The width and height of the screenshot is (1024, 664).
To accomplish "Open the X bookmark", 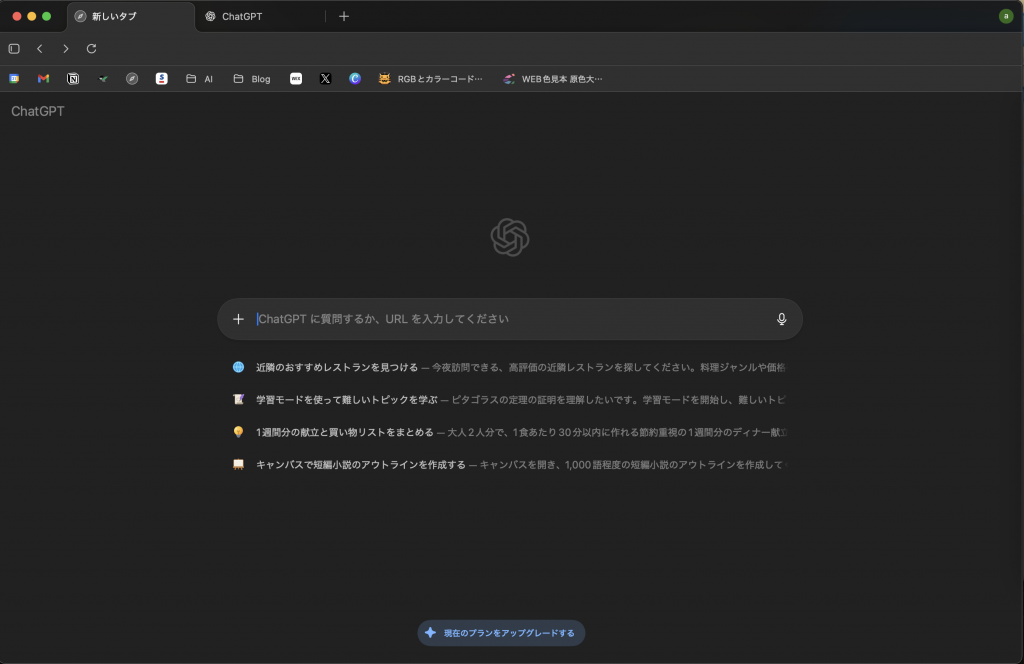I will pyautogui.click(x=325, y=78).
